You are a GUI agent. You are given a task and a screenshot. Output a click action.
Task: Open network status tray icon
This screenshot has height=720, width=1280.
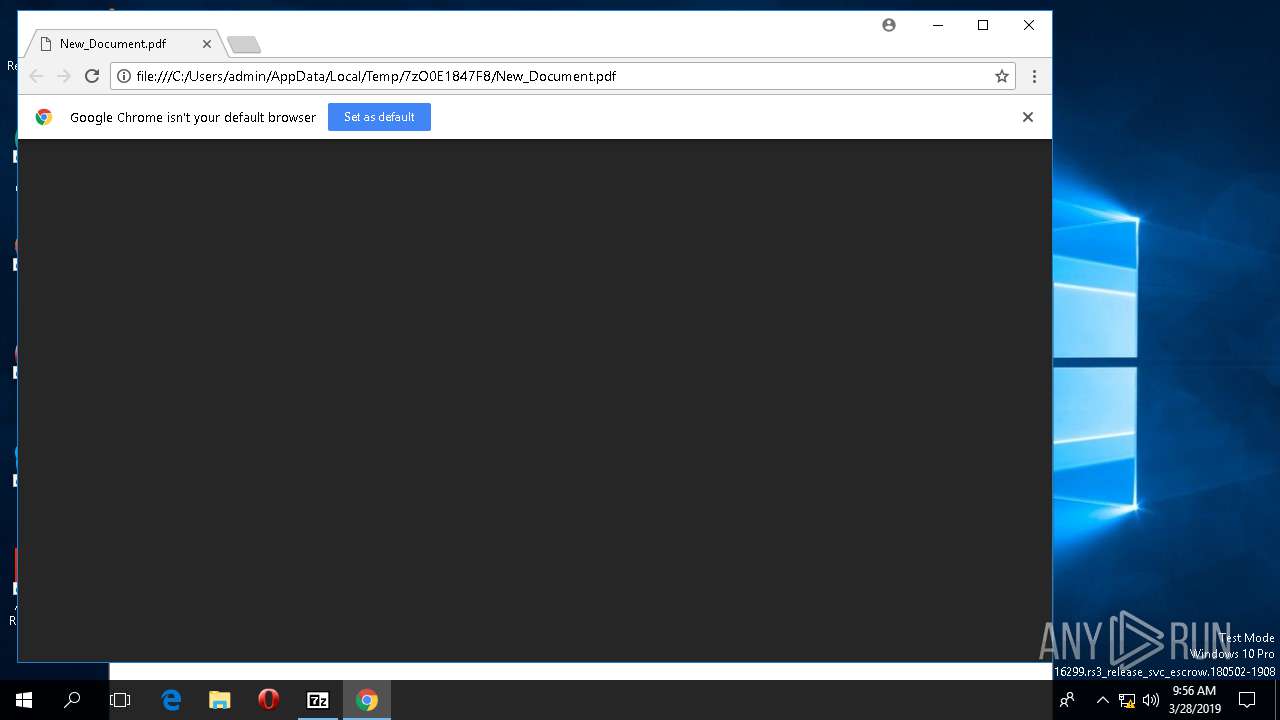[x=1127, y=700]
